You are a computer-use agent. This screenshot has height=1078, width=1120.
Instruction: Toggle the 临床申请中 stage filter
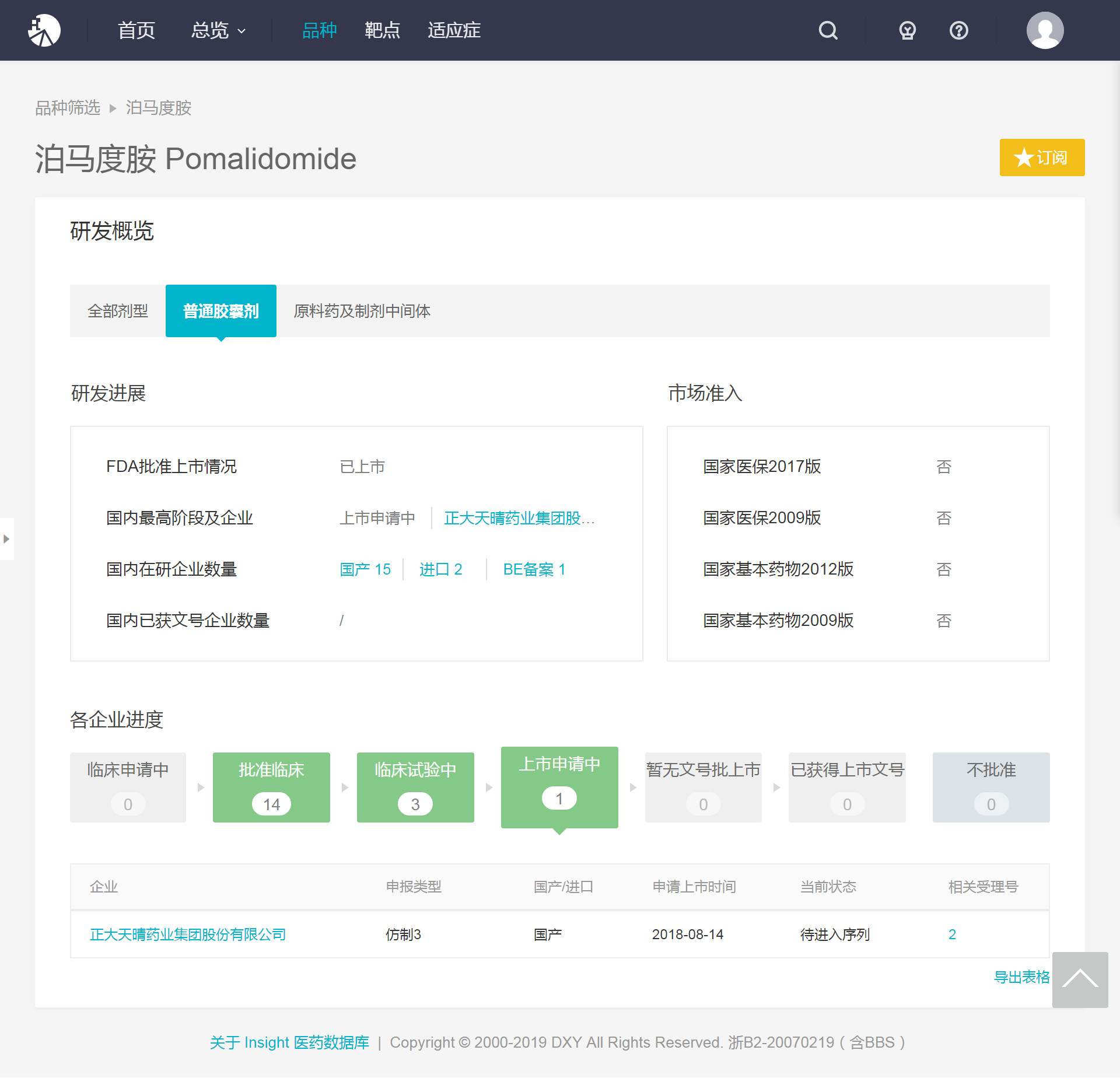pos(127,787)
